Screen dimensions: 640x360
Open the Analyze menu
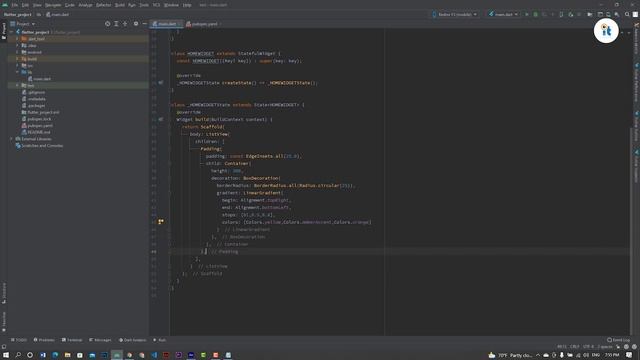pyautogui.click(x=85, y=5)
